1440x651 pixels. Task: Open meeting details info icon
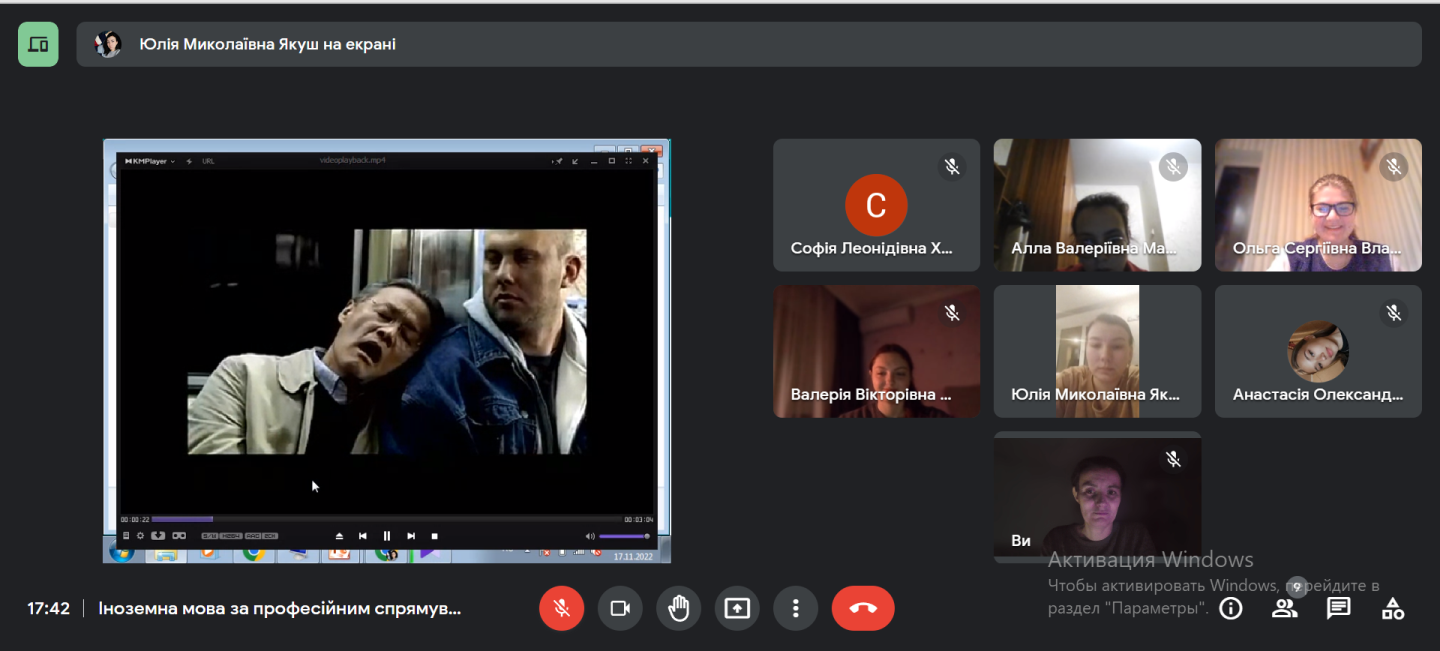click(1231, 608)
